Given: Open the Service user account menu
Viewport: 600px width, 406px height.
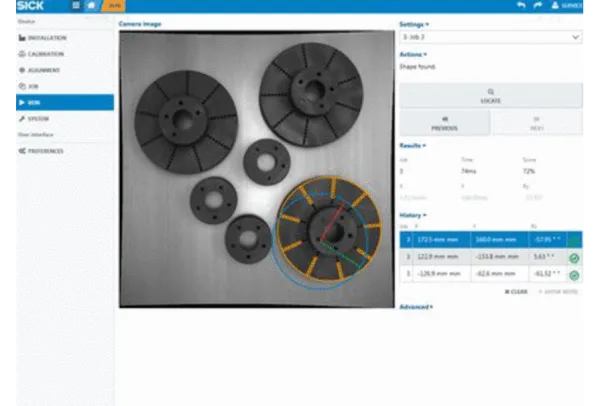Looking at the screenshot, I should [567, 6].
